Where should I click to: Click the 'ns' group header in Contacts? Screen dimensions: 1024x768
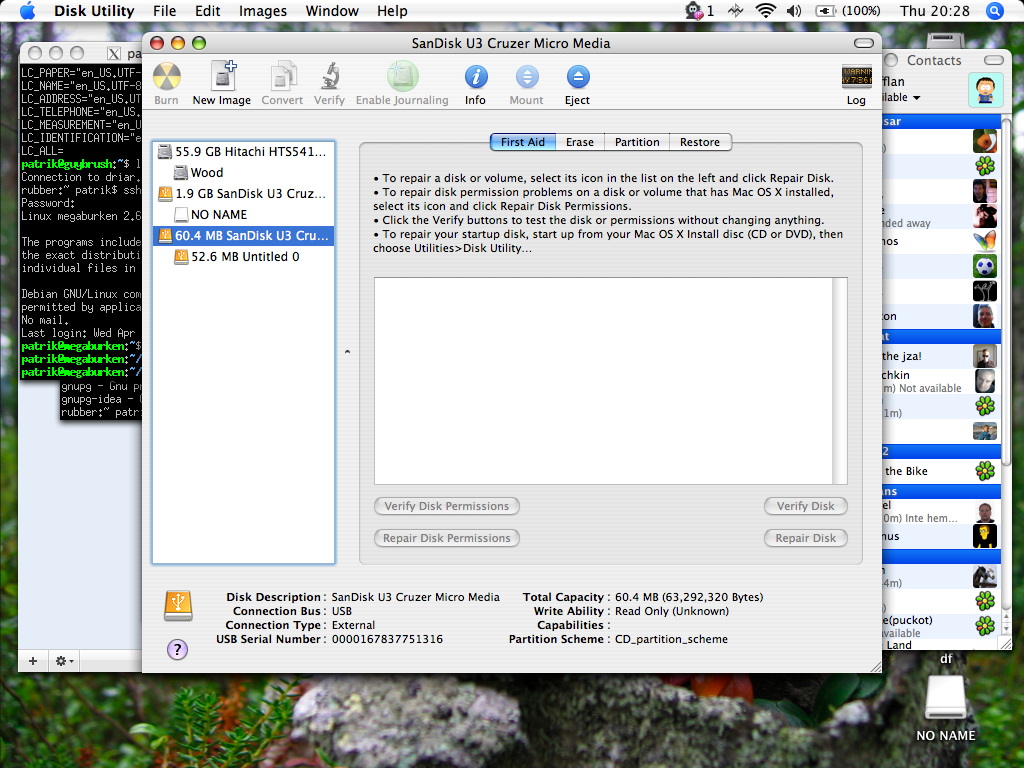[x=940, y=491]
